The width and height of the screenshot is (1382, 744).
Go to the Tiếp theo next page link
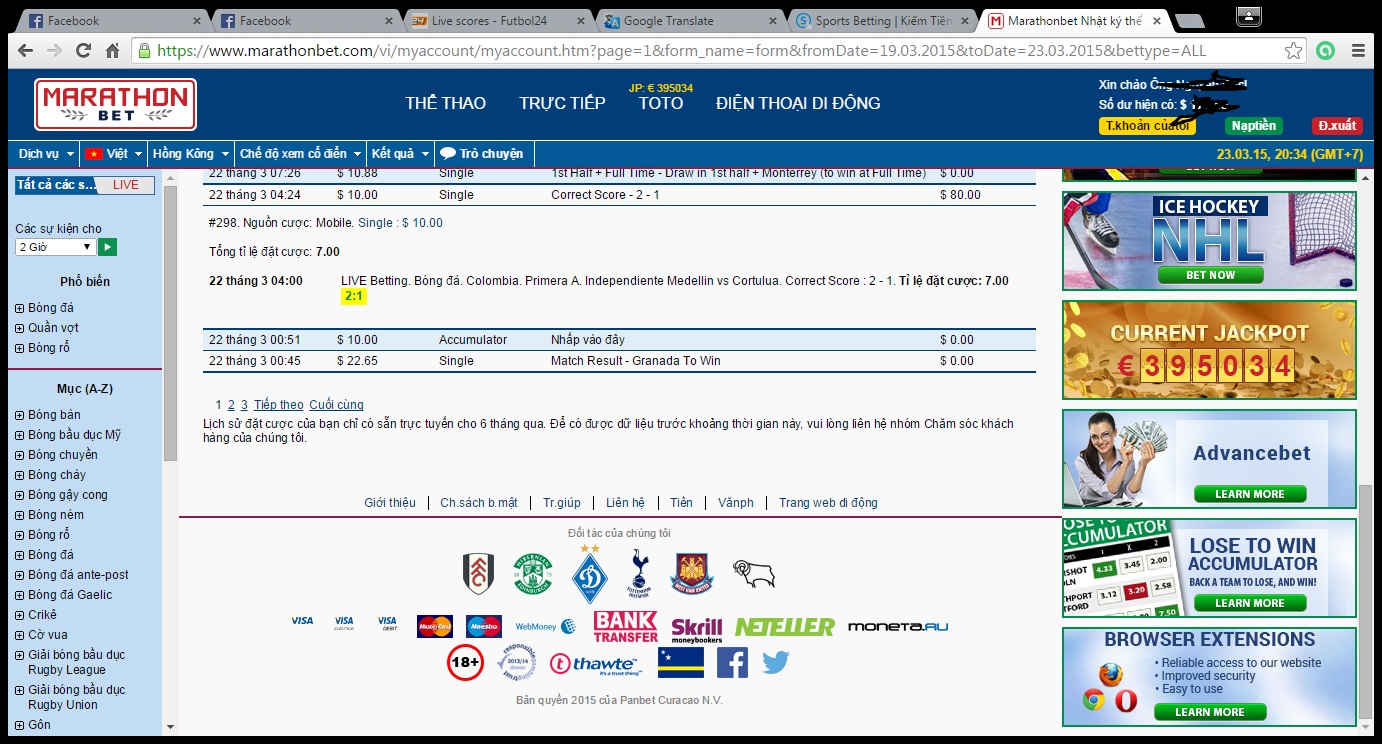coord(279,405)
